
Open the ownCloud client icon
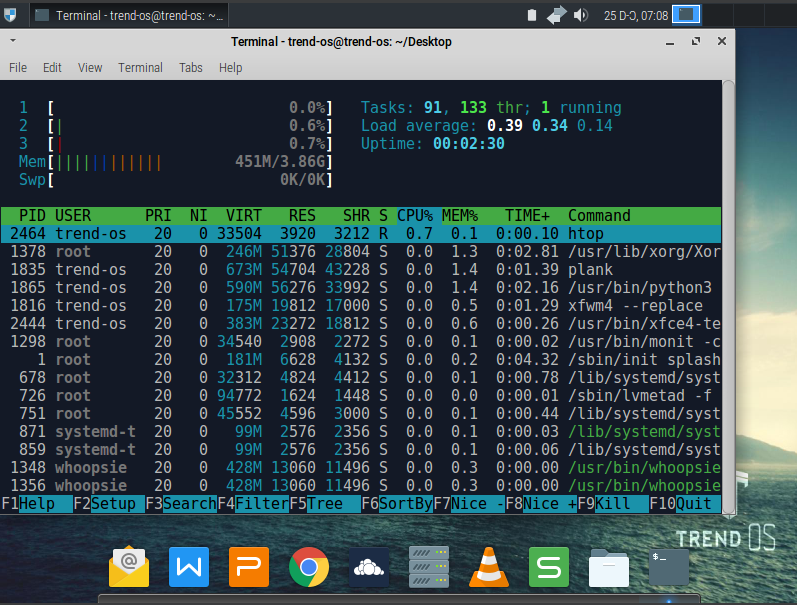369,567
